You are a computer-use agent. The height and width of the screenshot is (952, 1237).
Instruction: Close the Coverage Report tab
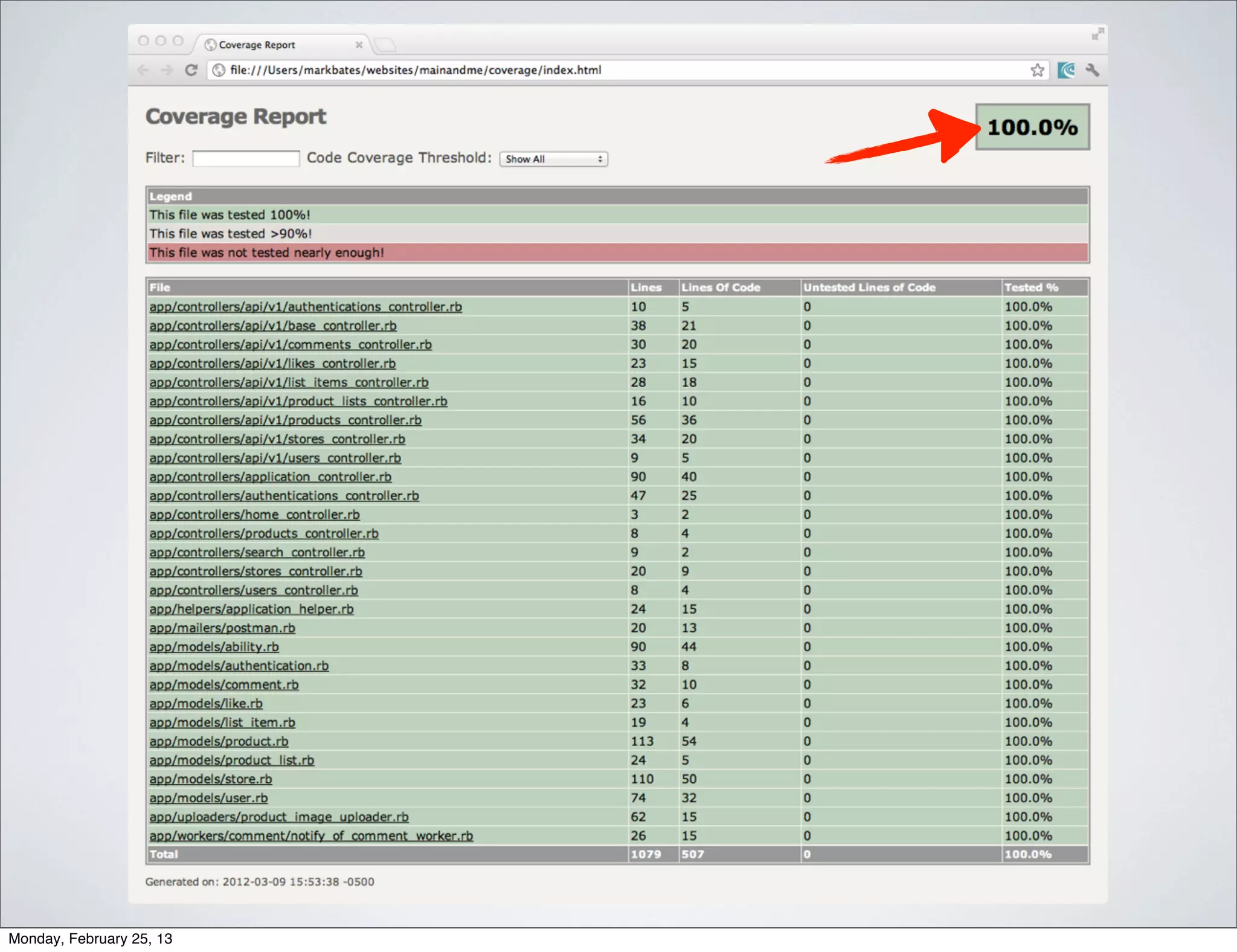(x=359, y=45)
